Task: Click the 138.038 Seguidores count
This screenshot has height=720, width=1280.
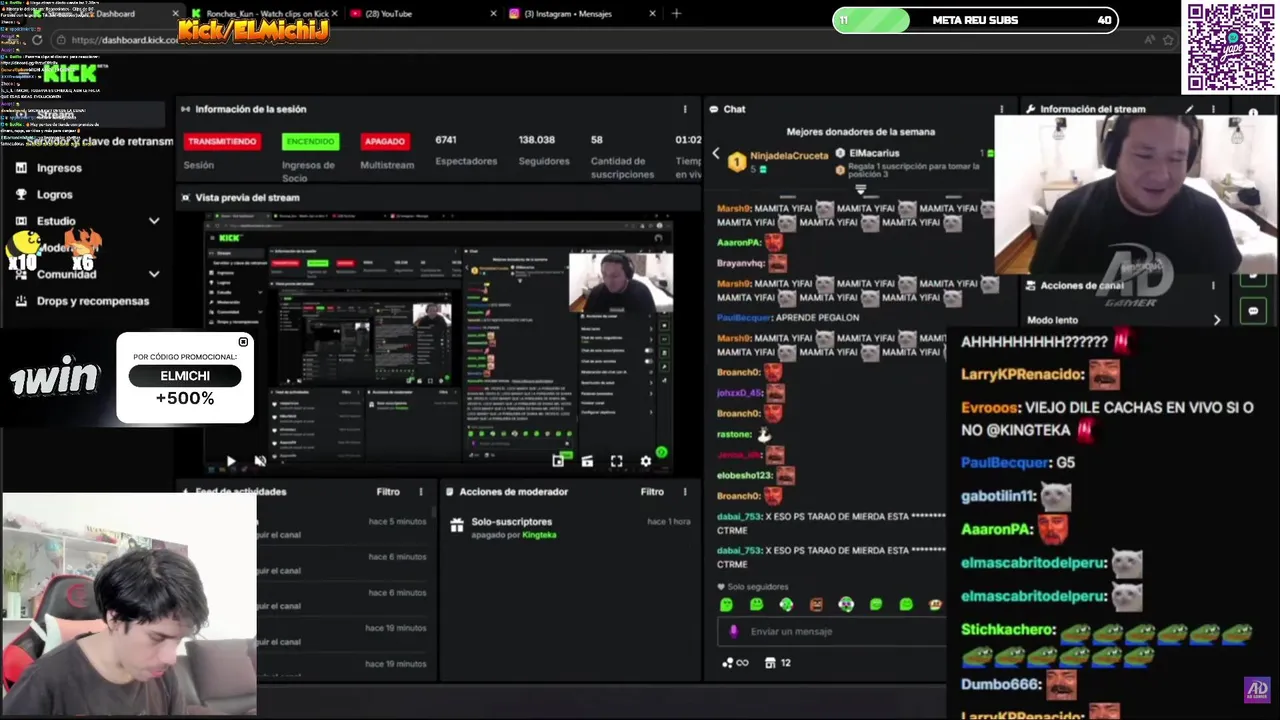Action: point(537,140)
